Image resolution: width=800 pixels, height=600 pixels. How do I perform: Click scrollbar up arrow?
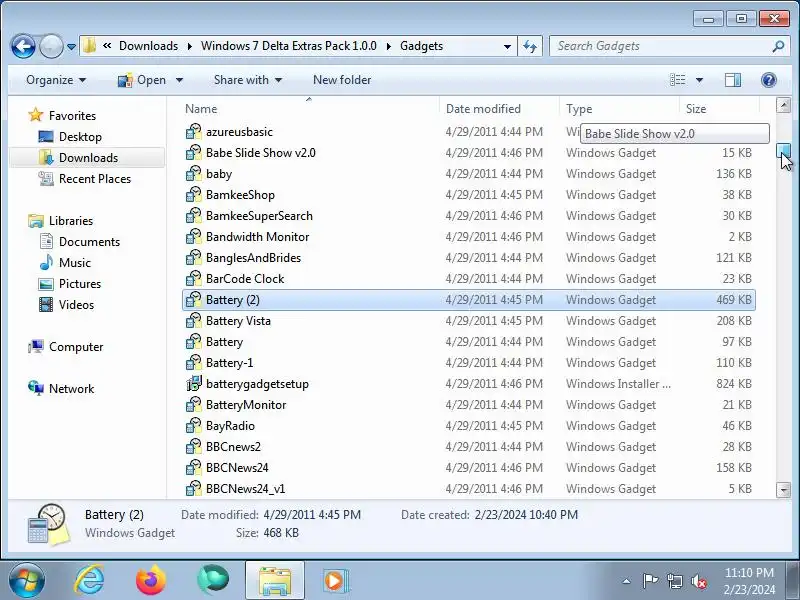coord(783,105)
